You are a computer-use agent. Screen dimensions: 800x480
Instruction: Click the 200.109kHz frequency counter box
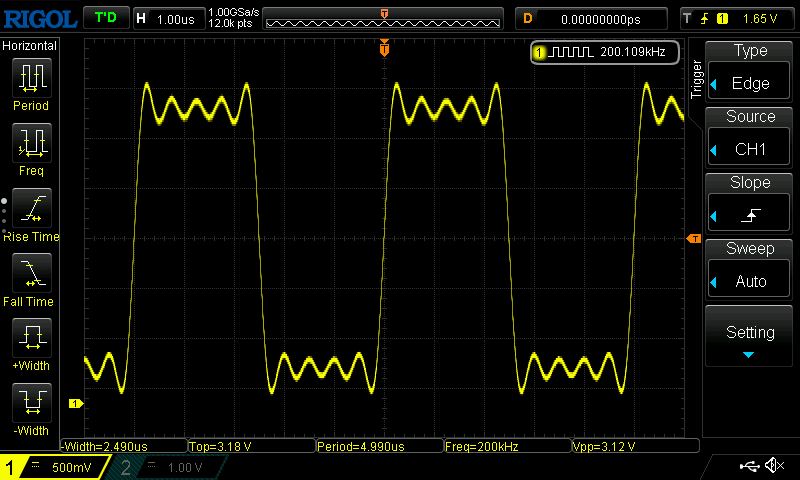pos(605,52)
